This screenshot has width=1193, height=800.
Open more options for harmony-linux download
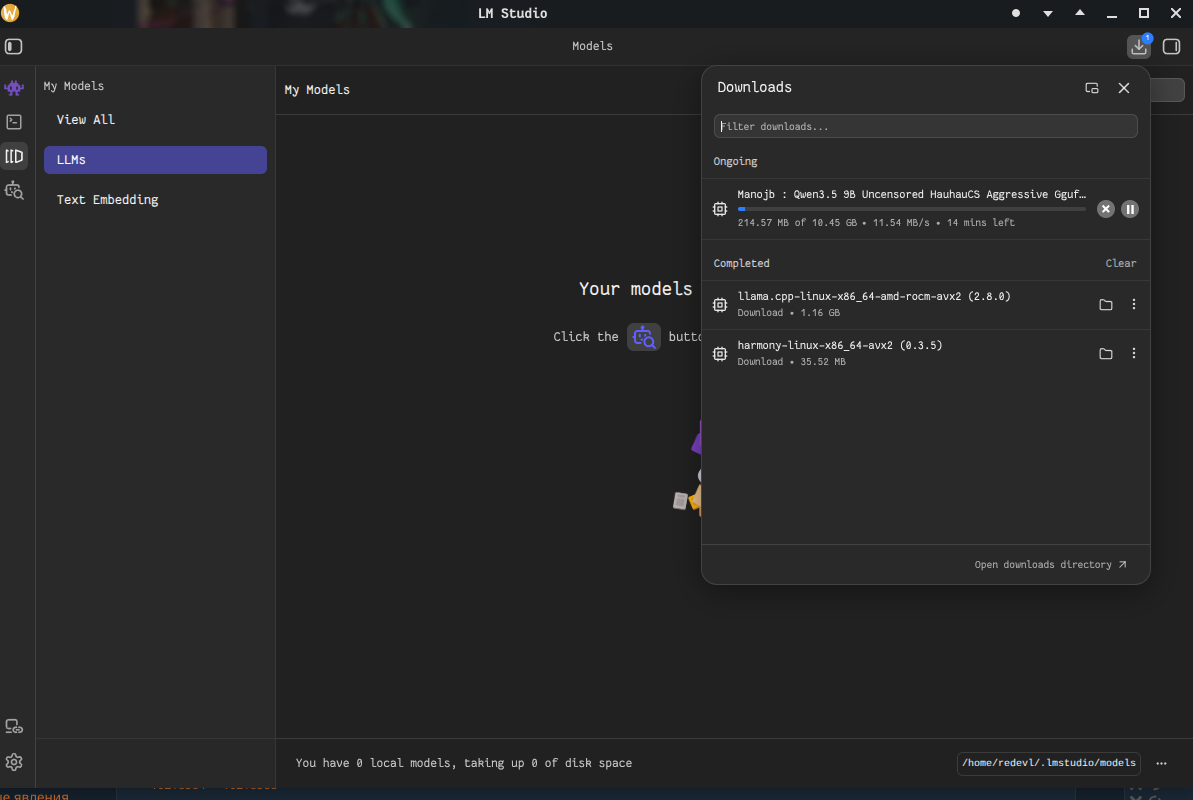[x=1134, y=353]
